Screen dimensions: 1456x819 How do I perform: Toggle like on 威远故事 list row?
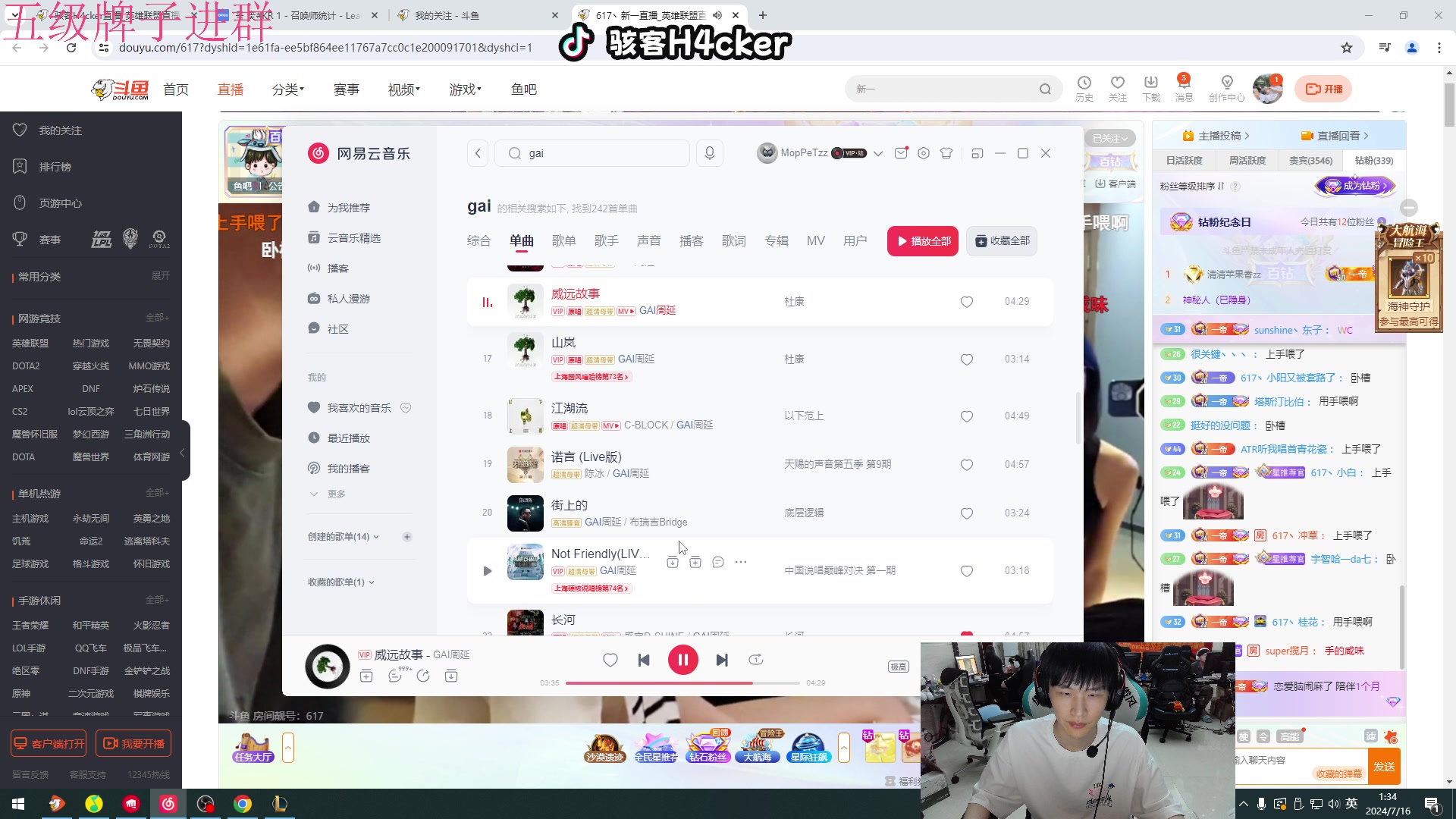[967, 302]
